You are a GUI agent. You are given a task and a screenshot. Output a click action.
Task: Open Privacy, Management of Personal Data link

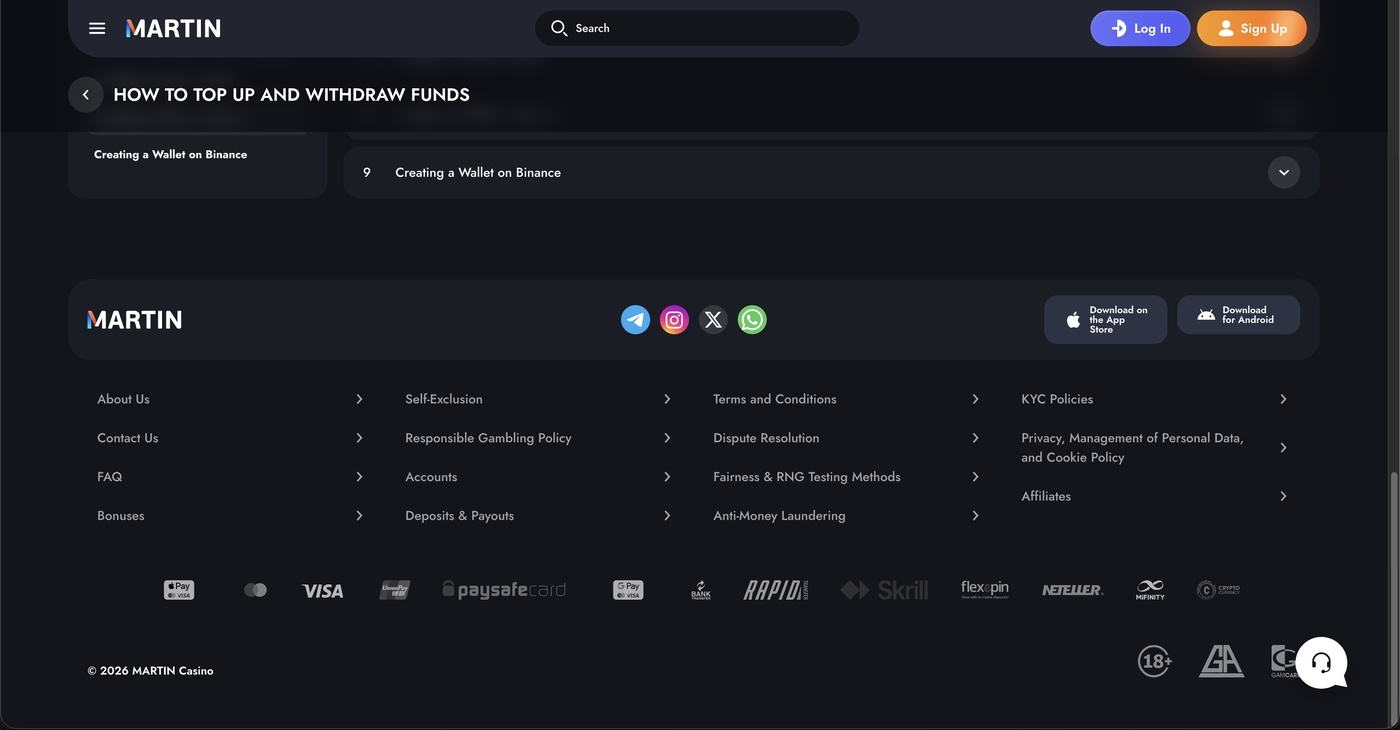pyautogui.click(x=1132, y=447)
